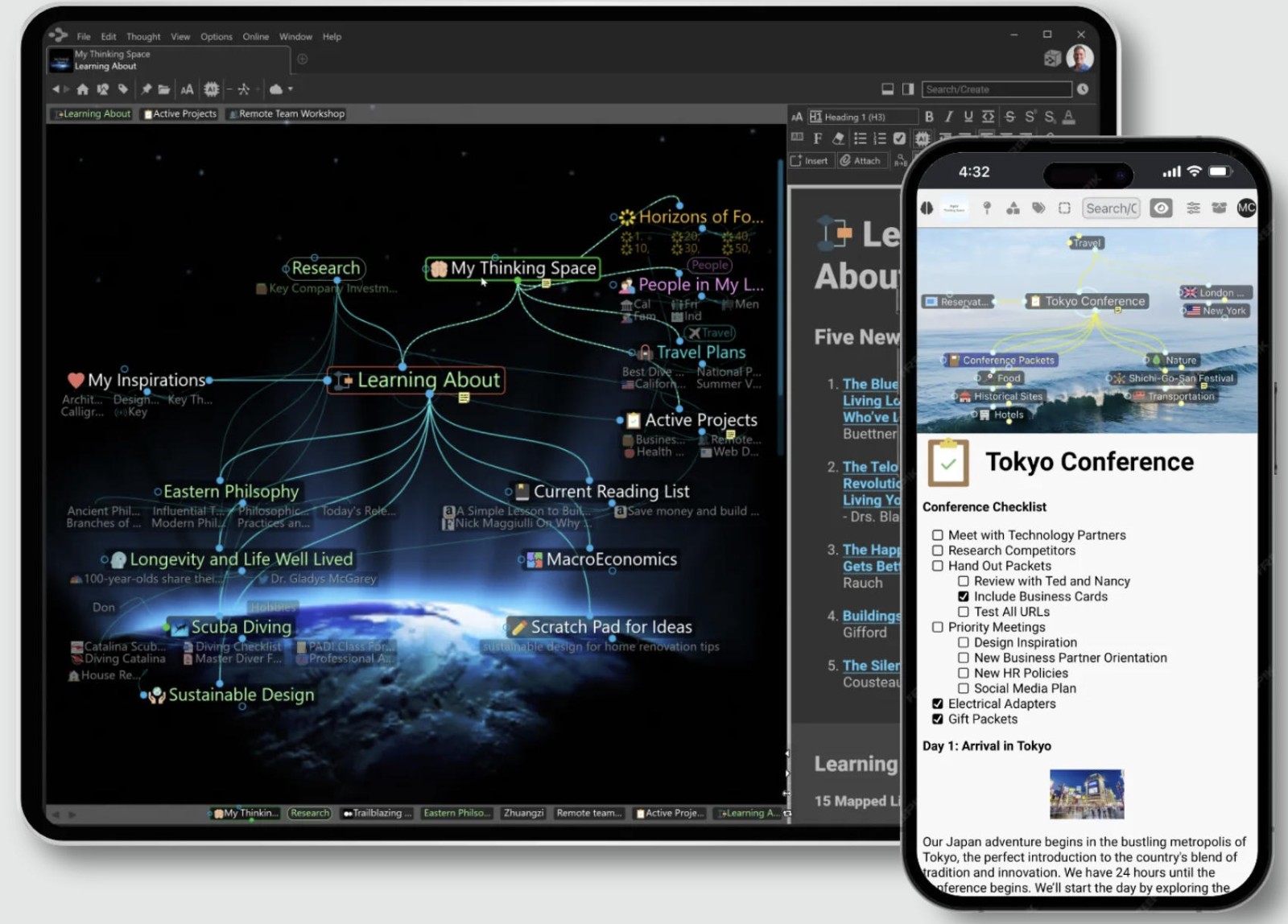Viewport: 1288px width, 924px height.
Task: Apply Strikethrough formatting in notes toolbar
Action: click(1010, 117)
